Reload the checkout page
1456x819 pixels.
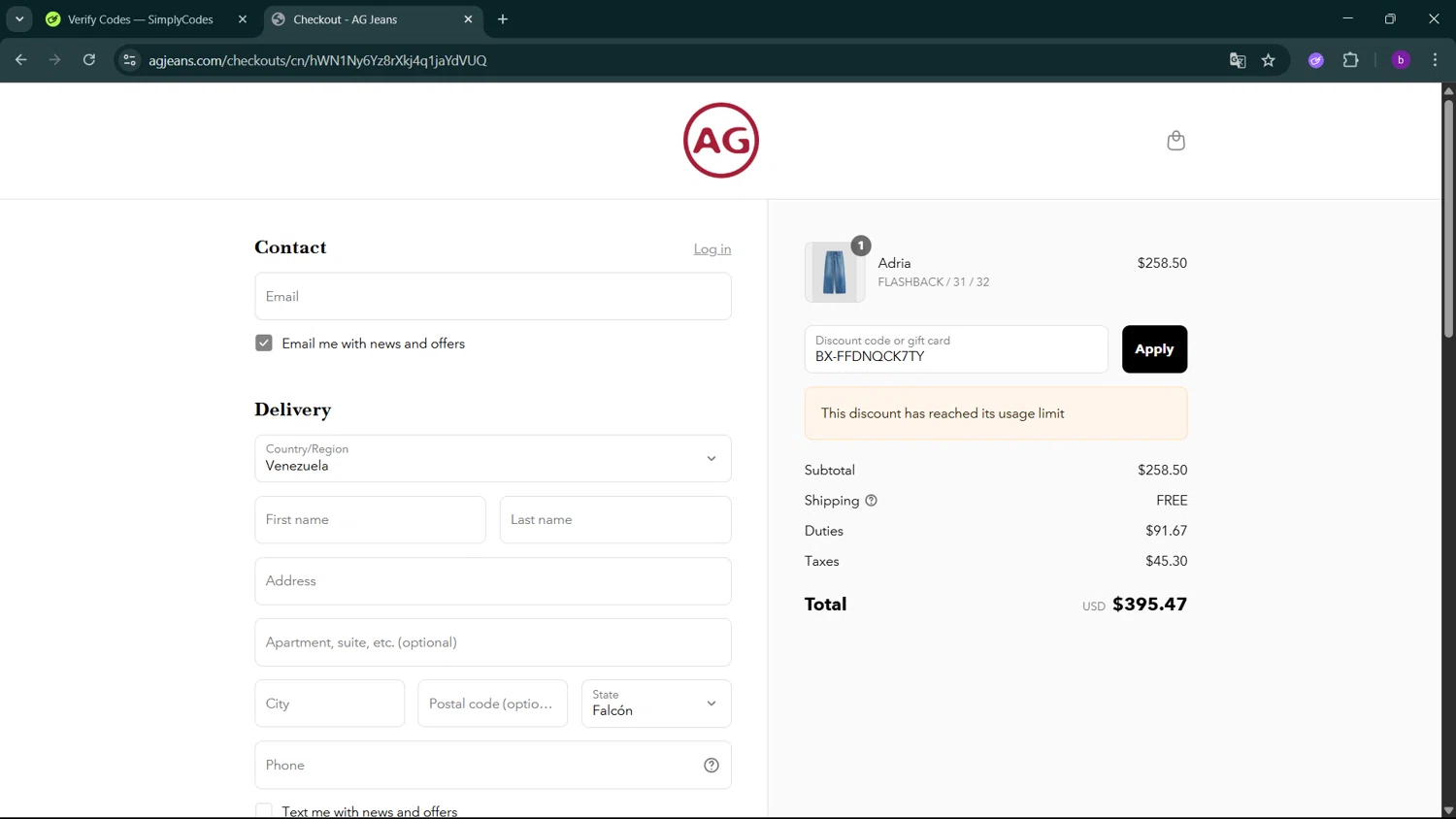[x=89, y=60]
